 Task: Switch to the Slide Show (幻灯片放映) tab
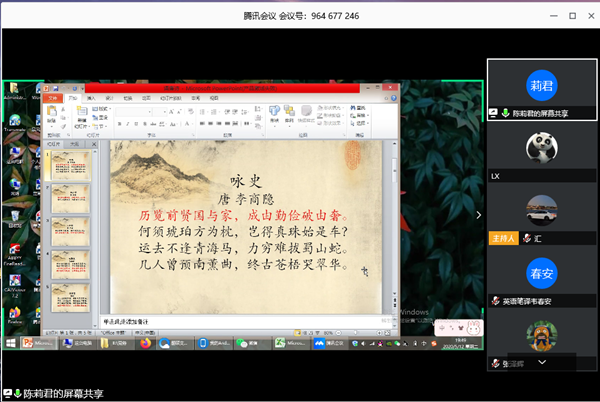tap(171, 98)
